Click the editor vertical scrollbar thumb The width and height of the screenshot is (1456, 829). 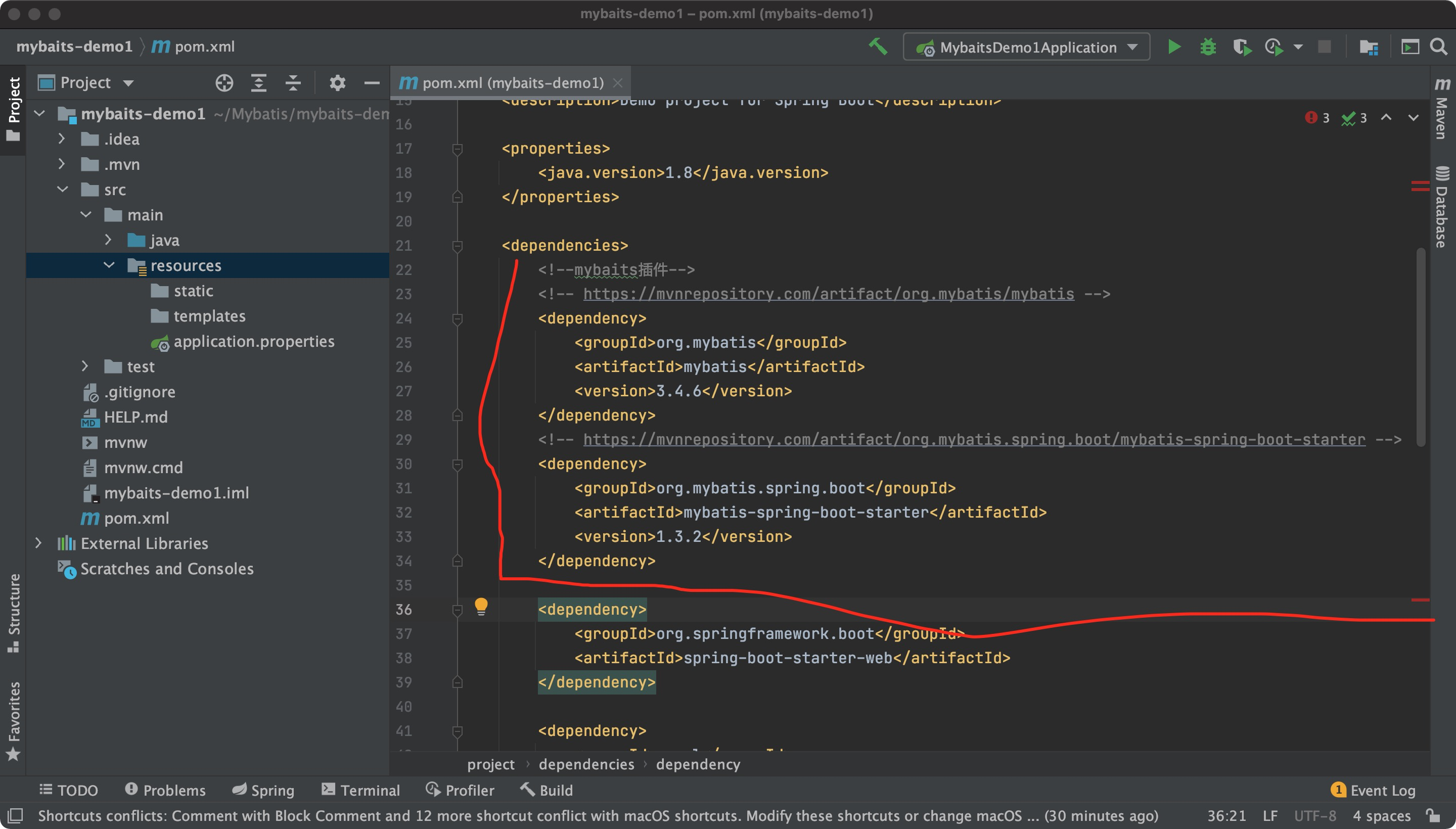click(x=1421, y=347)
